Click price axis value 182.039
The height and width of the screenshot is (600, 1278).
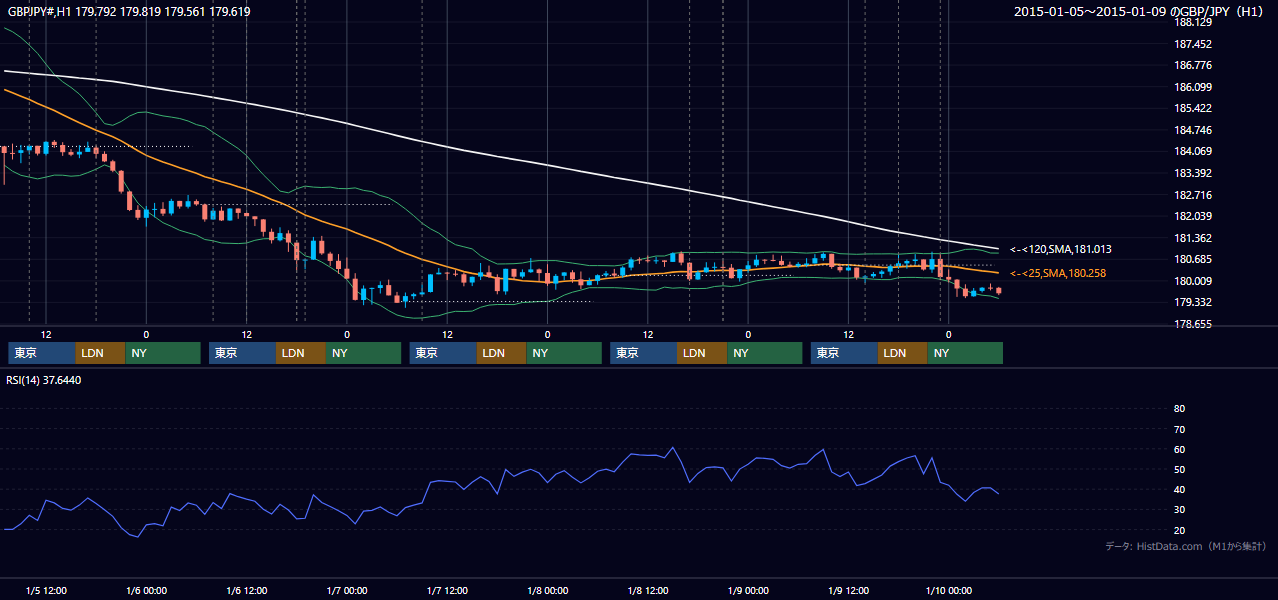coord(1192,216)
